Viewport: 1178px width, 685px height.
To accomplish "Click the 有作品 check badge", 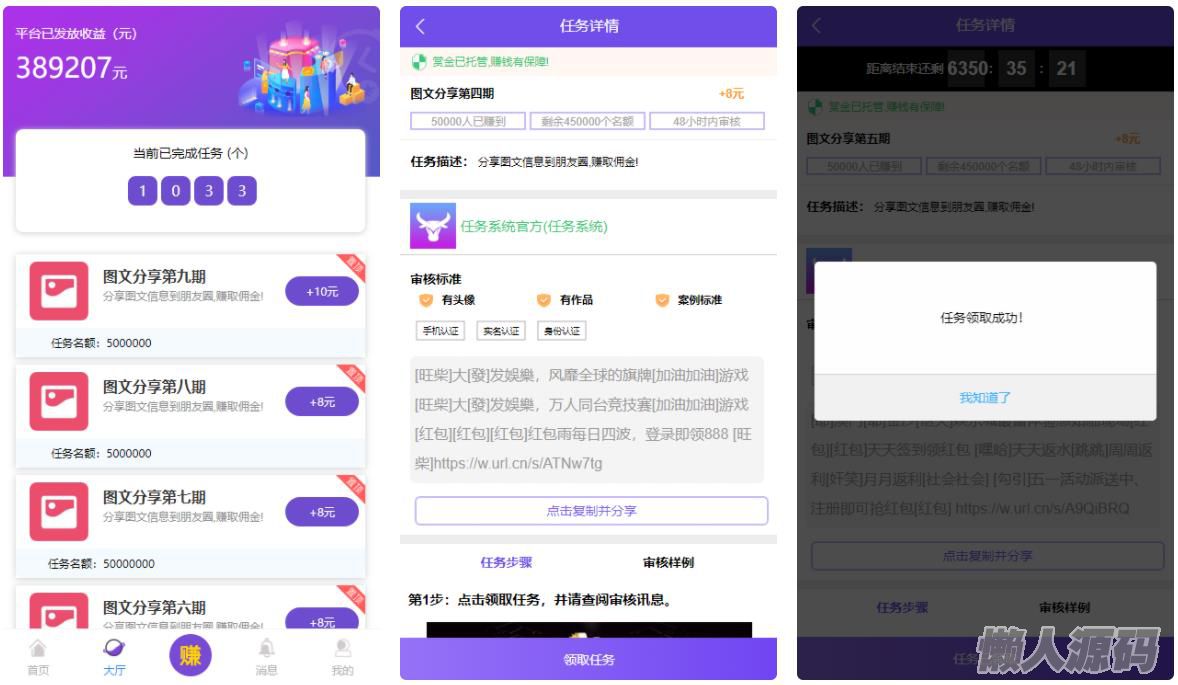I will click(x=544, y=300).
